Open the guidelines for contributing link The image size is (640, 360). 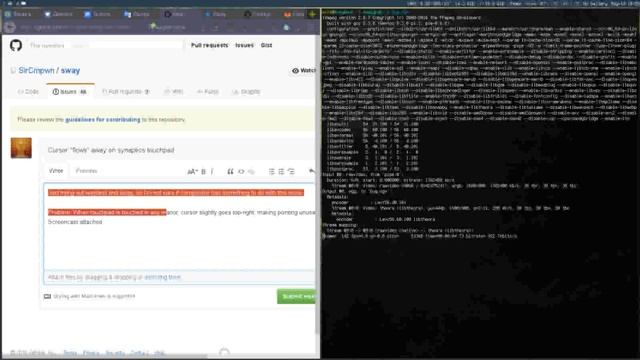tap(102, 120)
